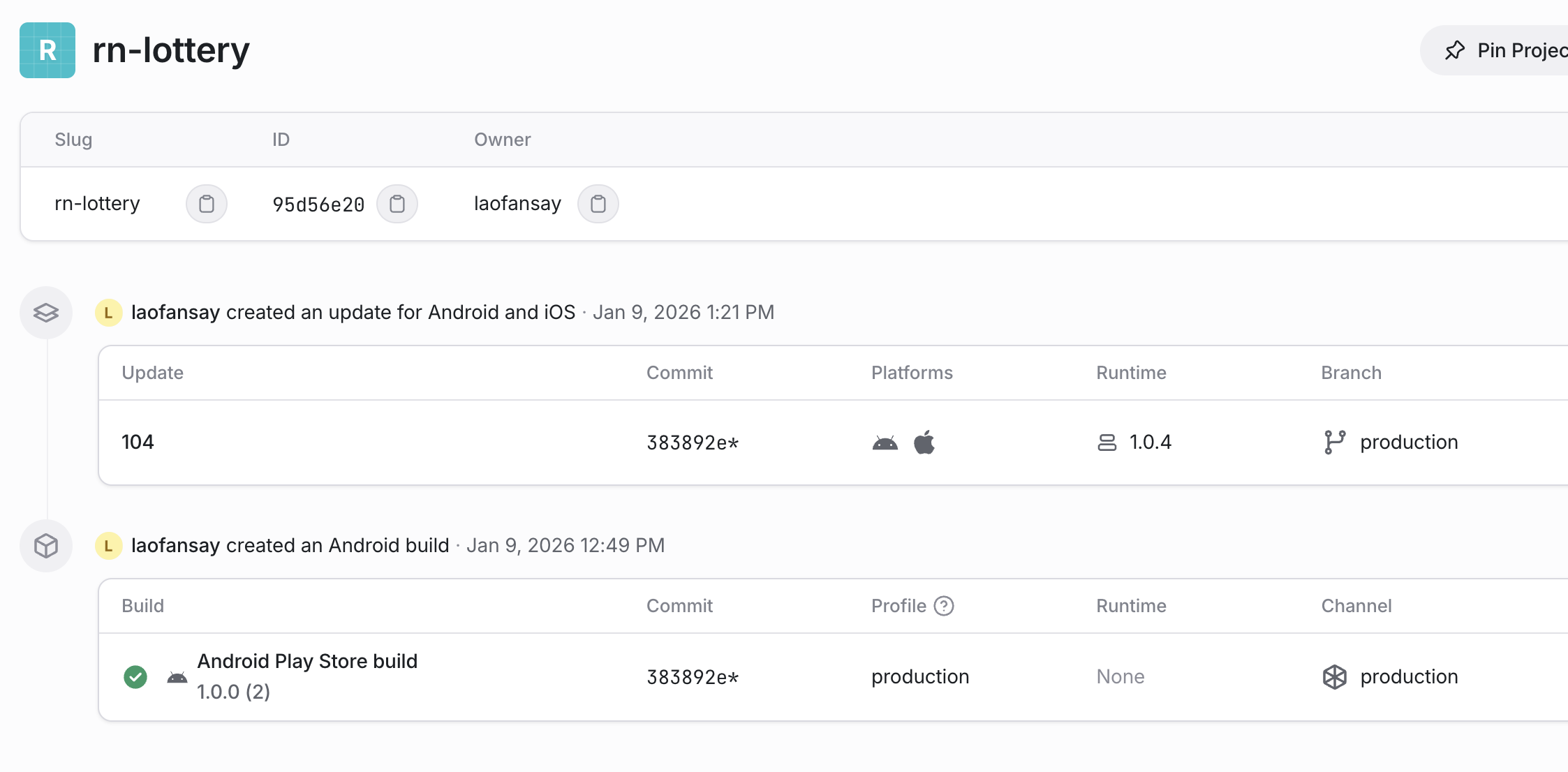The width and height of the screenshot is (1568, 772).
Task: Click the update layers timeline icon
Action: [x=46, y=313]
